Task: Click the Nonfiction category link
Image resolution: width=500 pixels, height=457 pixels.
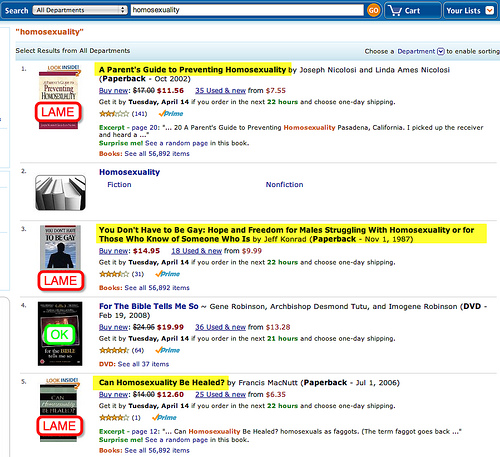Action: [284, 185]
